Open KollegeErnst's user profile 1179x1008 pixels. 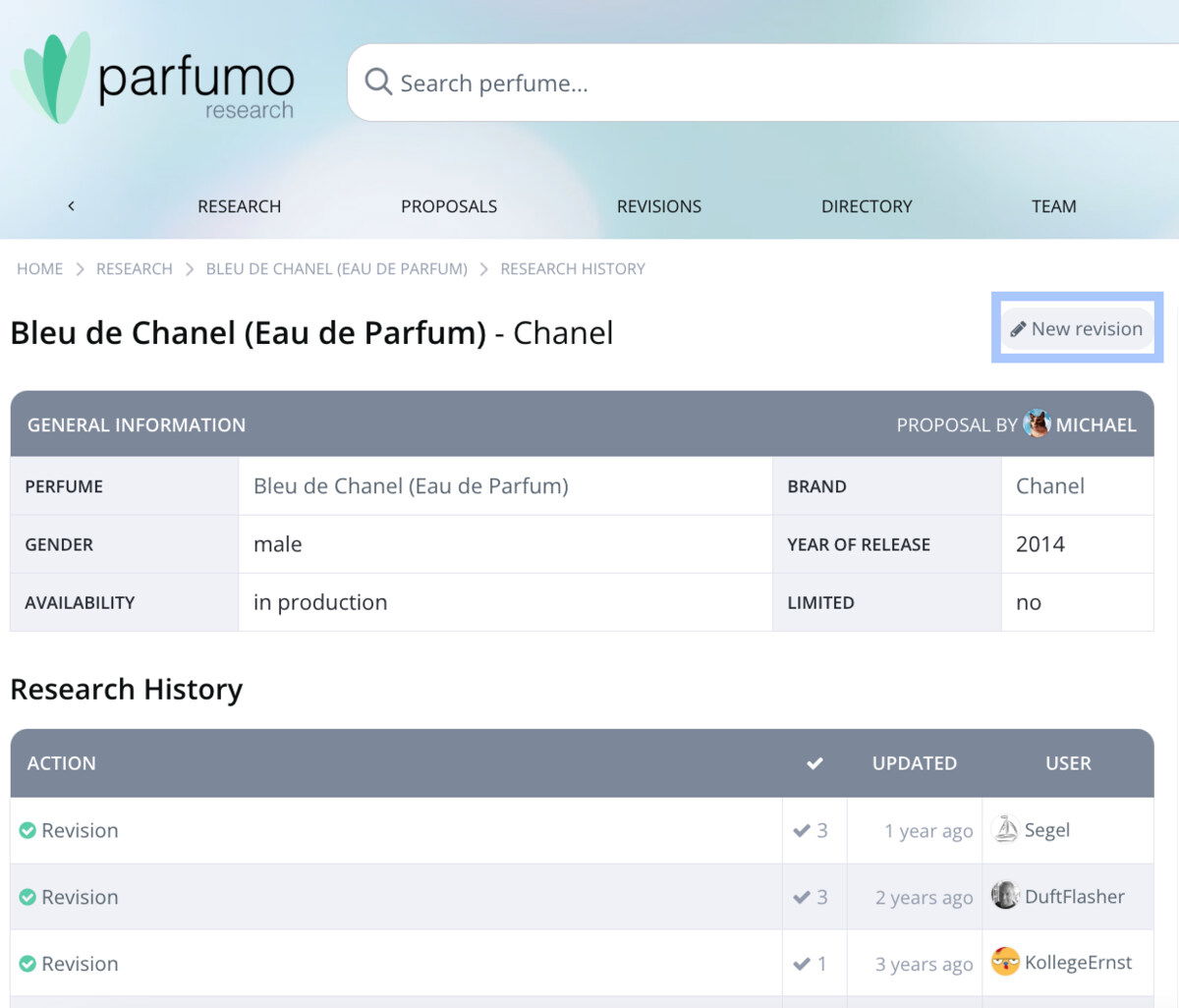pyautogui.click(x=1079, y=962)
